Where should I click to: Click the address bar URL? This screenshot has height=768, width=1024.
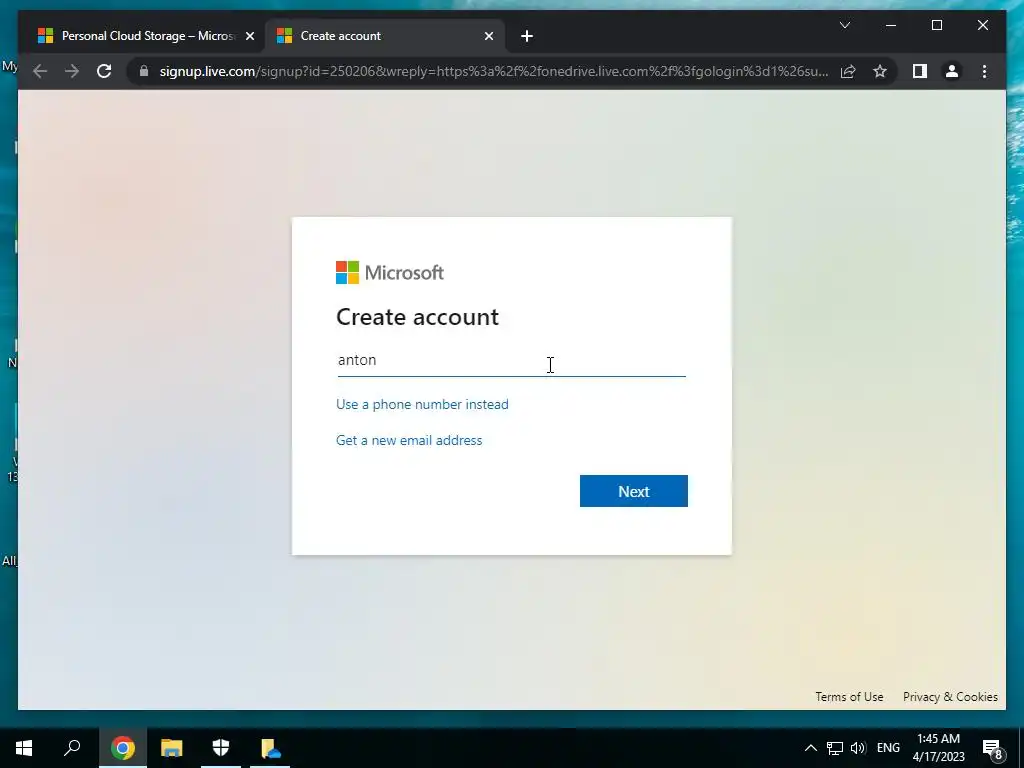494,71
